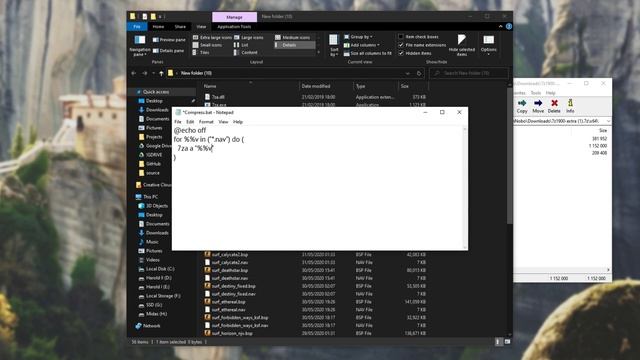640x360 pixels.
Task: Select surf_deathstar.nav file
Action: click(x=229, y=278)
